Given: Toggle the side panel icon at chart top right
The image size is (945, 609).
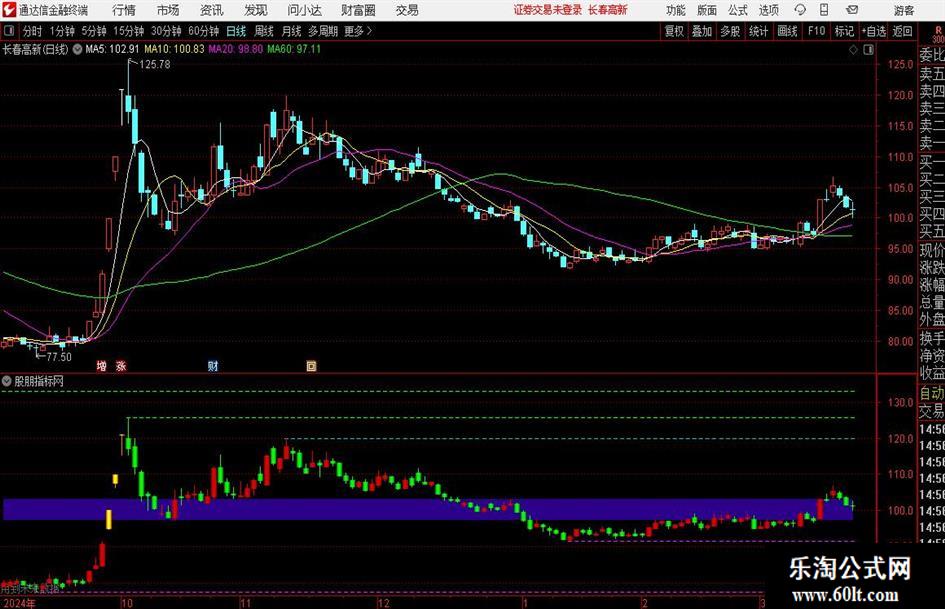Looking at the screenshot, I should pyautogui.click(x=868, y=50).
